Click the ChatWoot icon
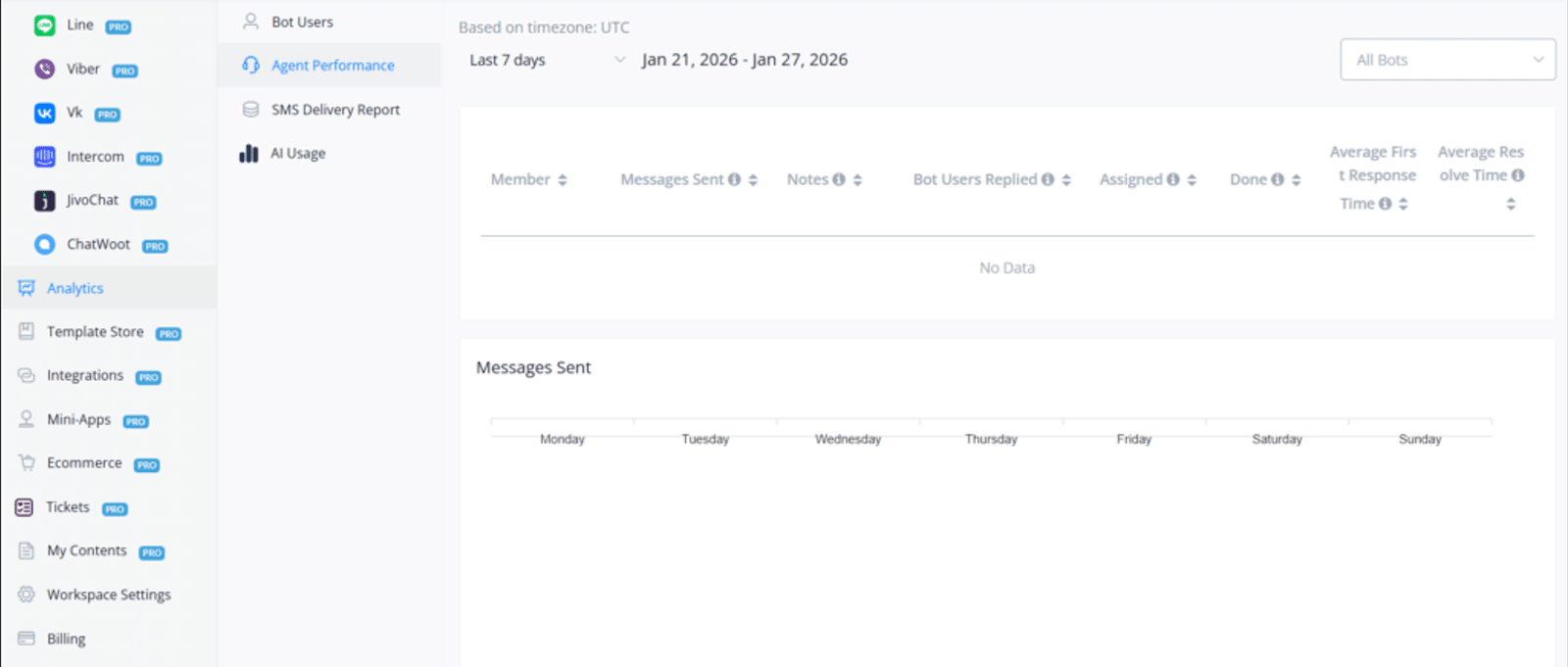Viewport: 1568px width, 667px height. [x=45, y=245]
